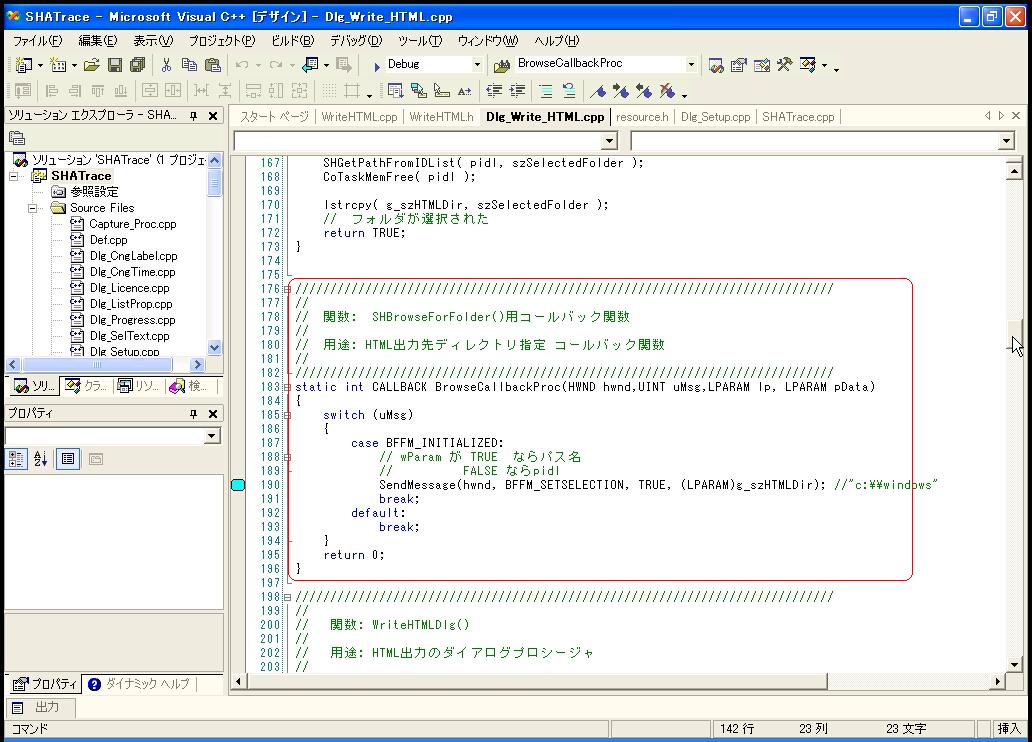
Task: Collapse code outline at line 176
Action: pyautogui.click(x=288, y=288)
